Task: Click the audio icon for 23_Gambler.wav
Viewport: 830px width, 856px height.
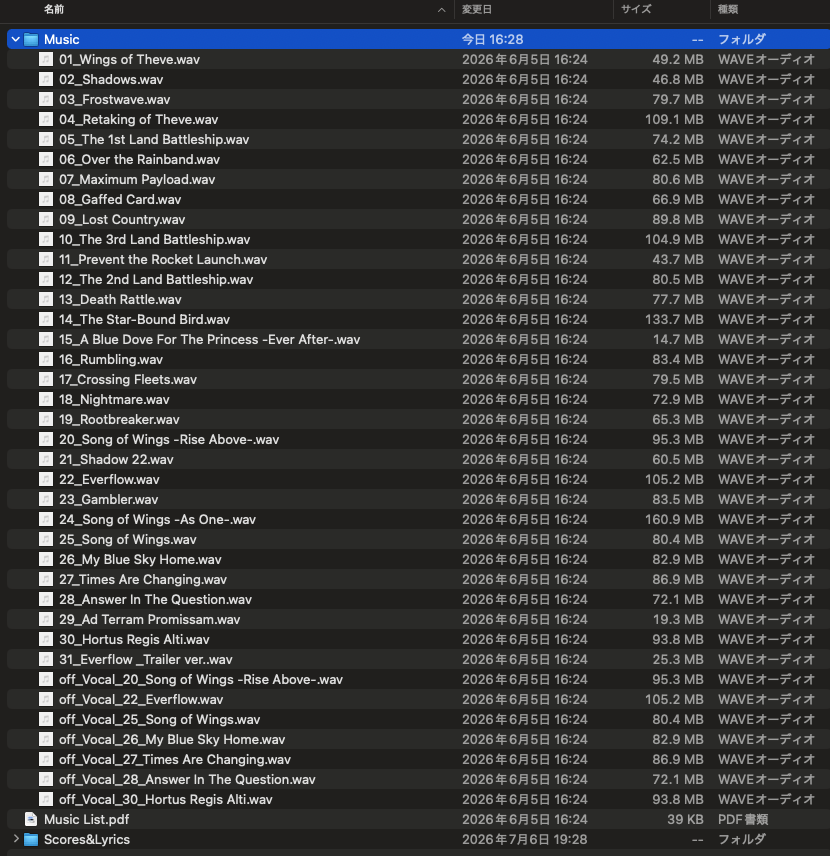Action: tap(46, 500)
